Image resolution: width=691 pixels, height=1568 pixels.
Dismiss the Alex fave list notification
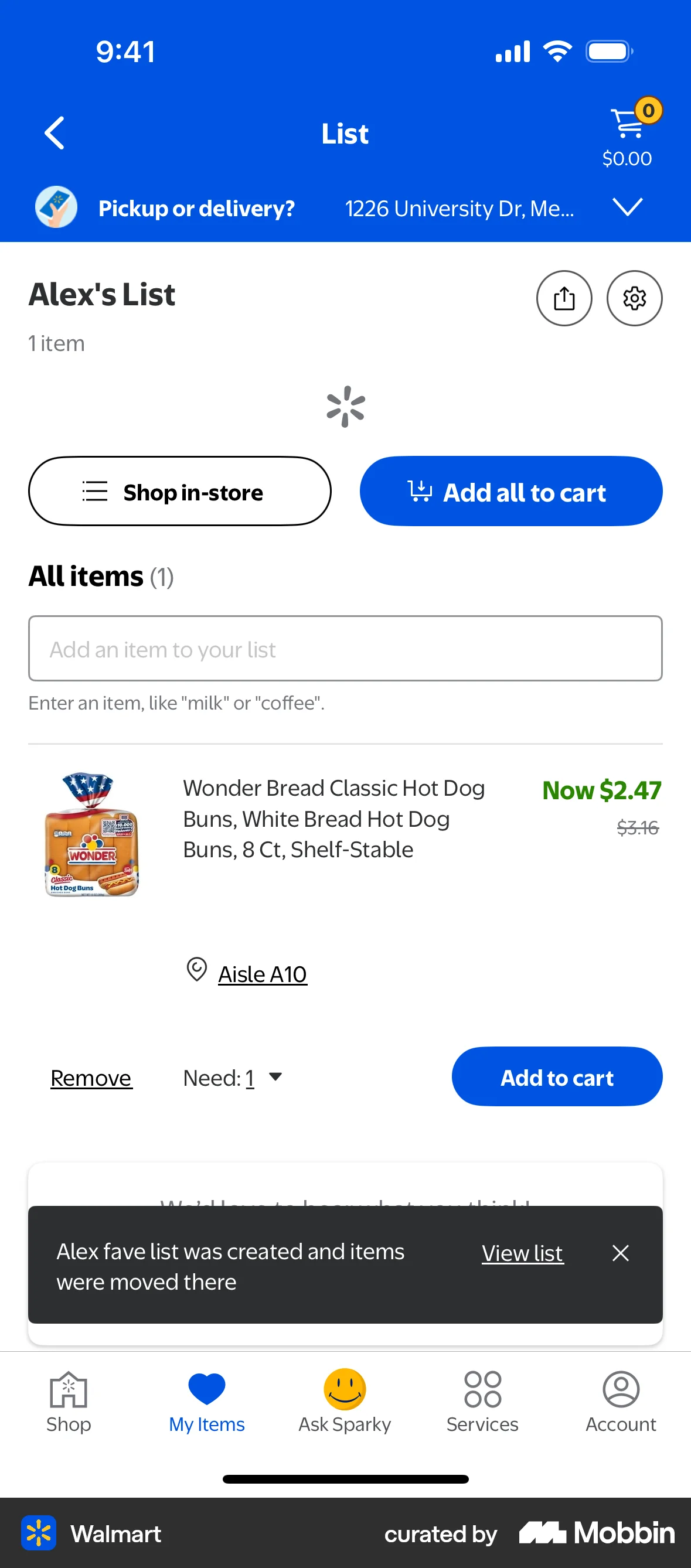coord(621,1253)
